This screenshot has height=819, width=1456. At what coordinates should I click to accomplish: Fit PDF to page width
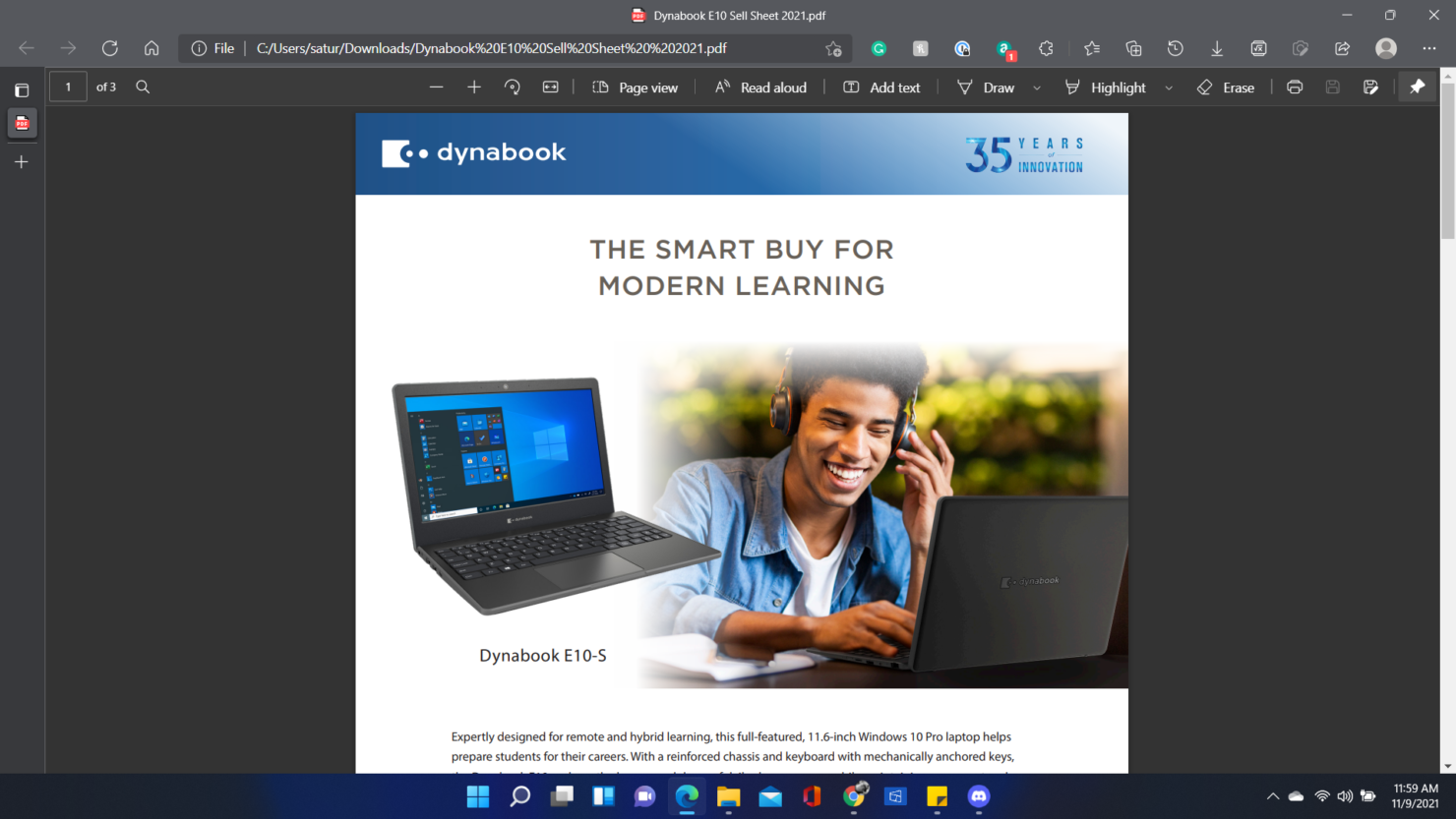pos(551,87)
